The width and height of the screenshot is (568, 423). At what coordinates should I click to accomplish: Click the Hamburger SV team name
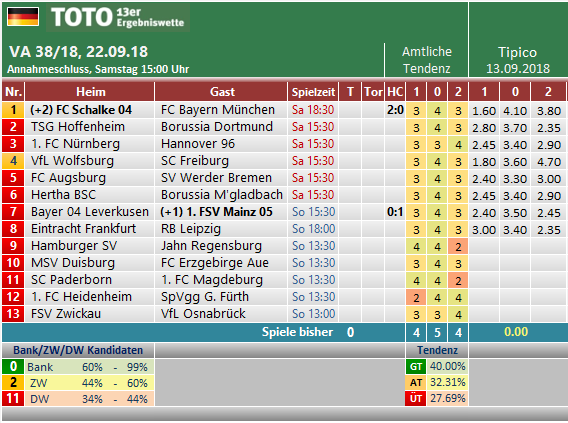point(74,246)
